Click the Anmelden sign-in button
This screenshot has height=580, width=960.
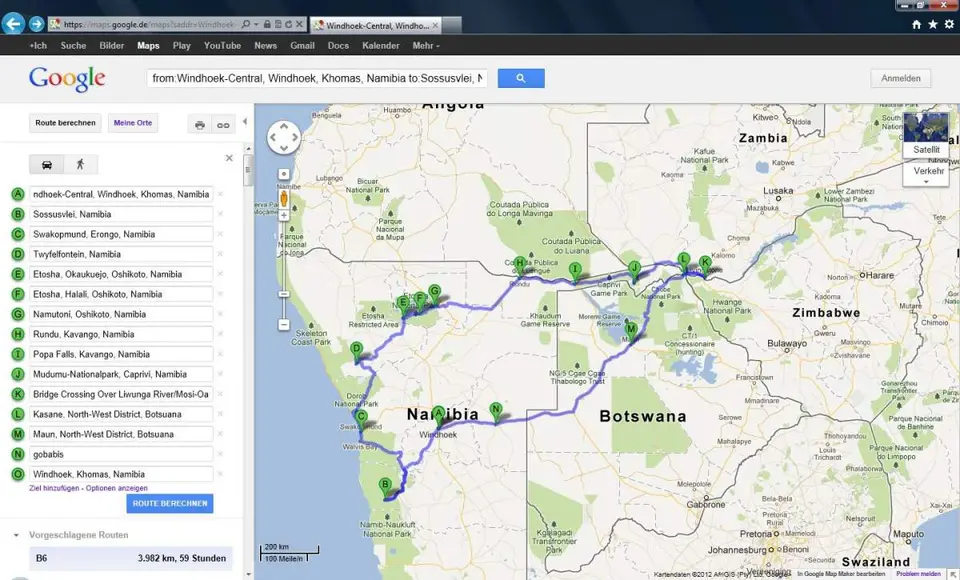[901, 78]
